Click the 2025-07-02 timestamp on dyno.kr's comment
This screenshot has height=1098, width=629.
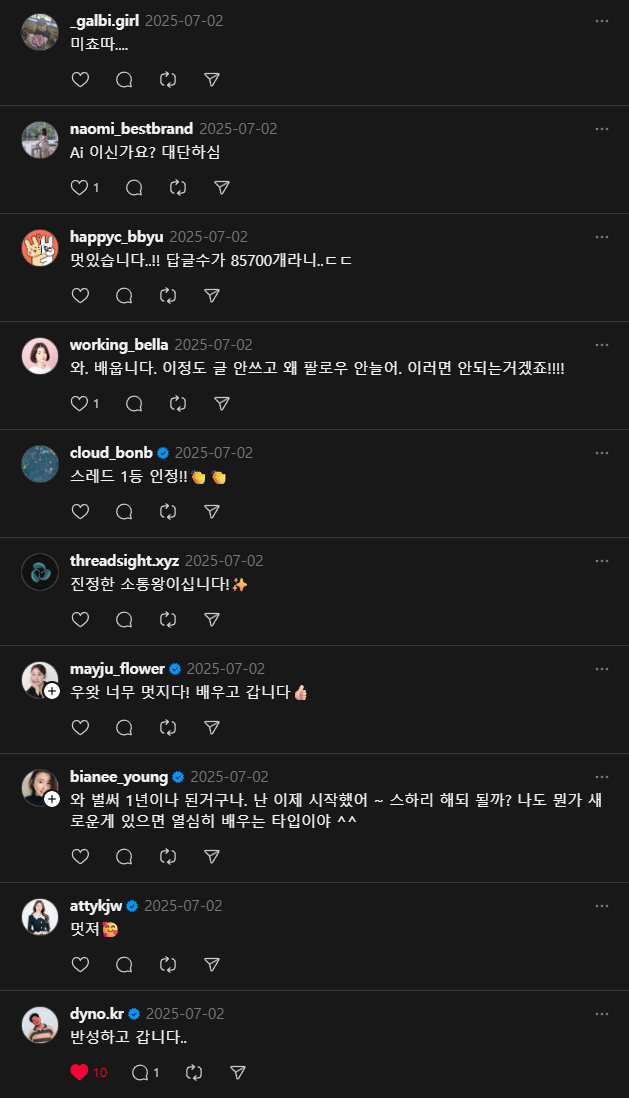[184, 1013]
